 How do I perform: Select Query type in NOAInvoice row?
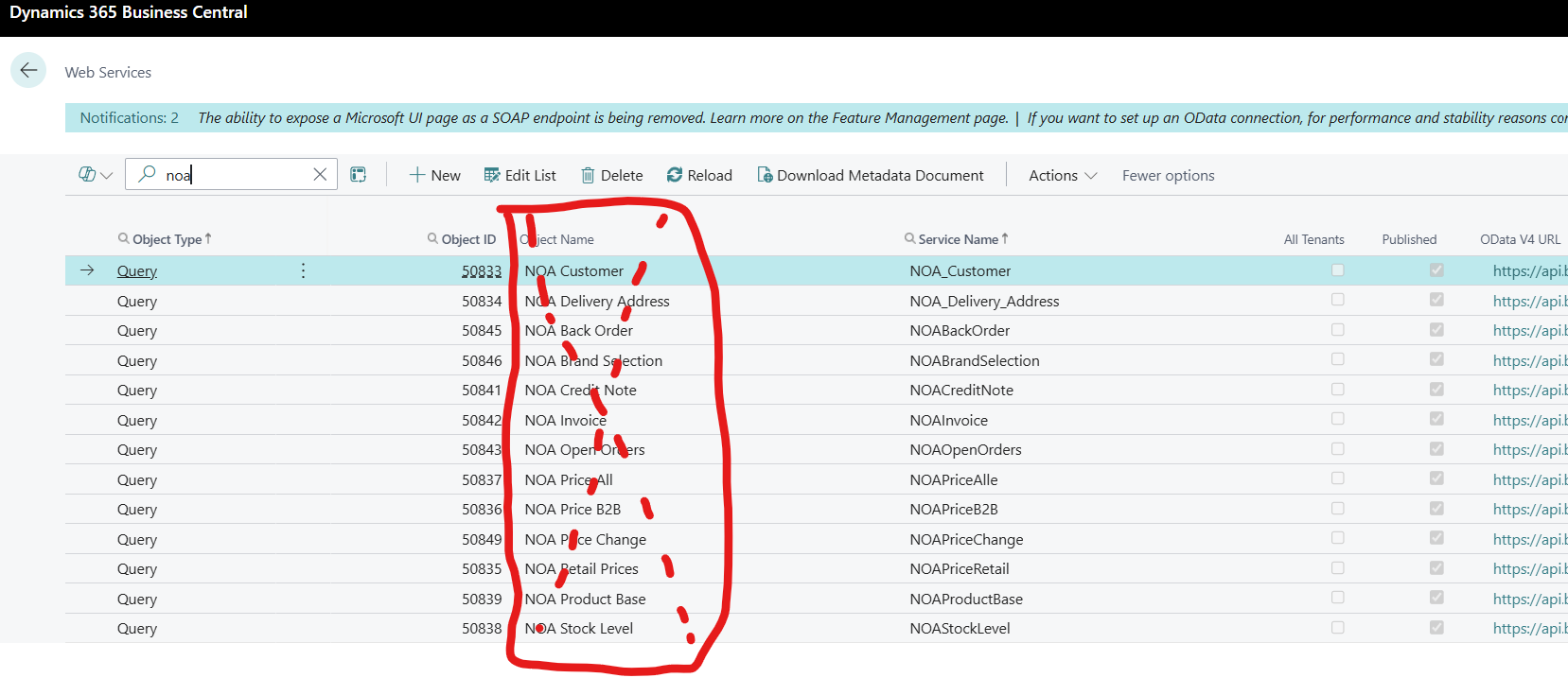(137, 420)
